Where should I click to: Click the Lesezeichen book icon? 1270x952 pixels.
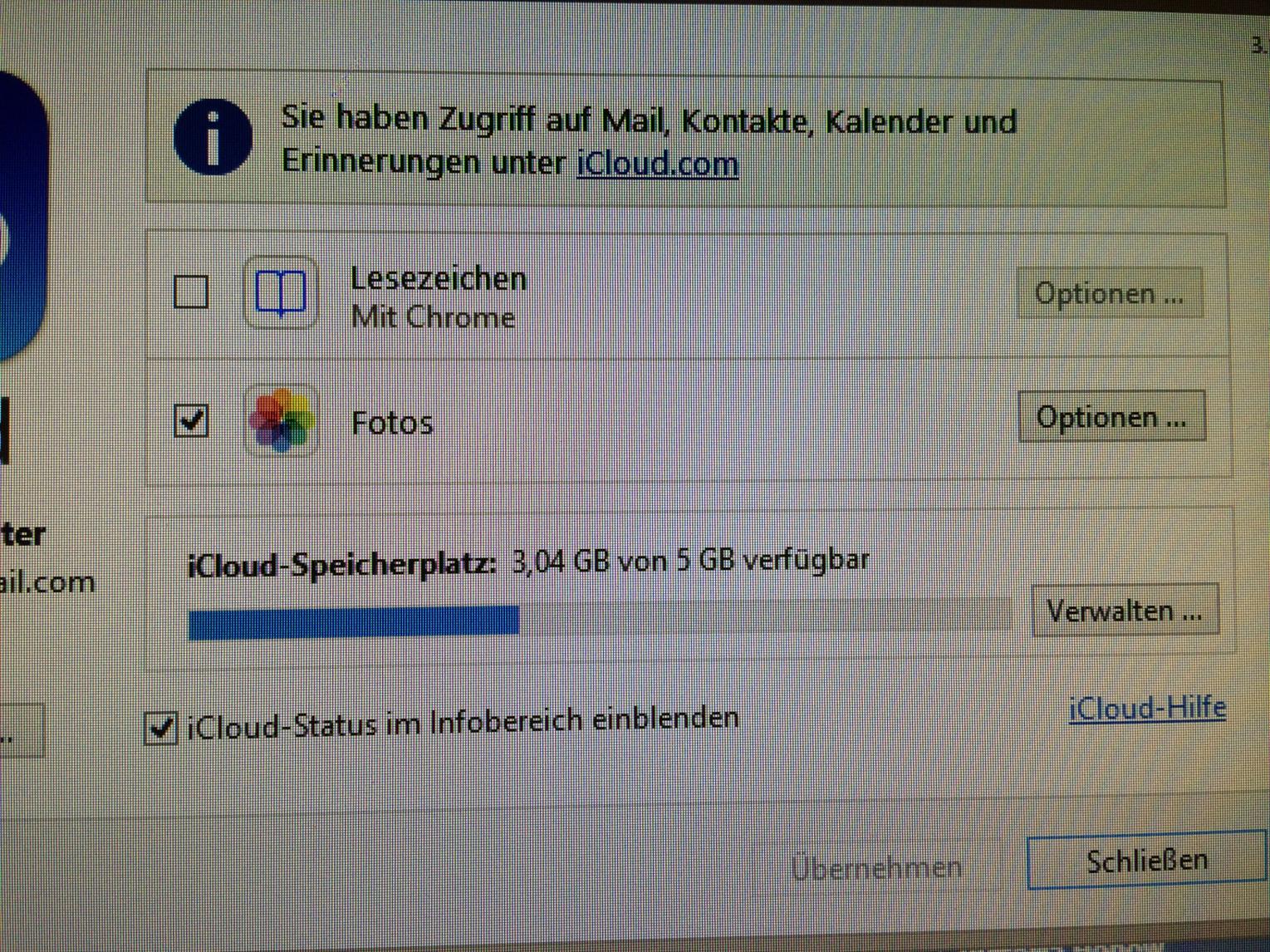(281, 293)
